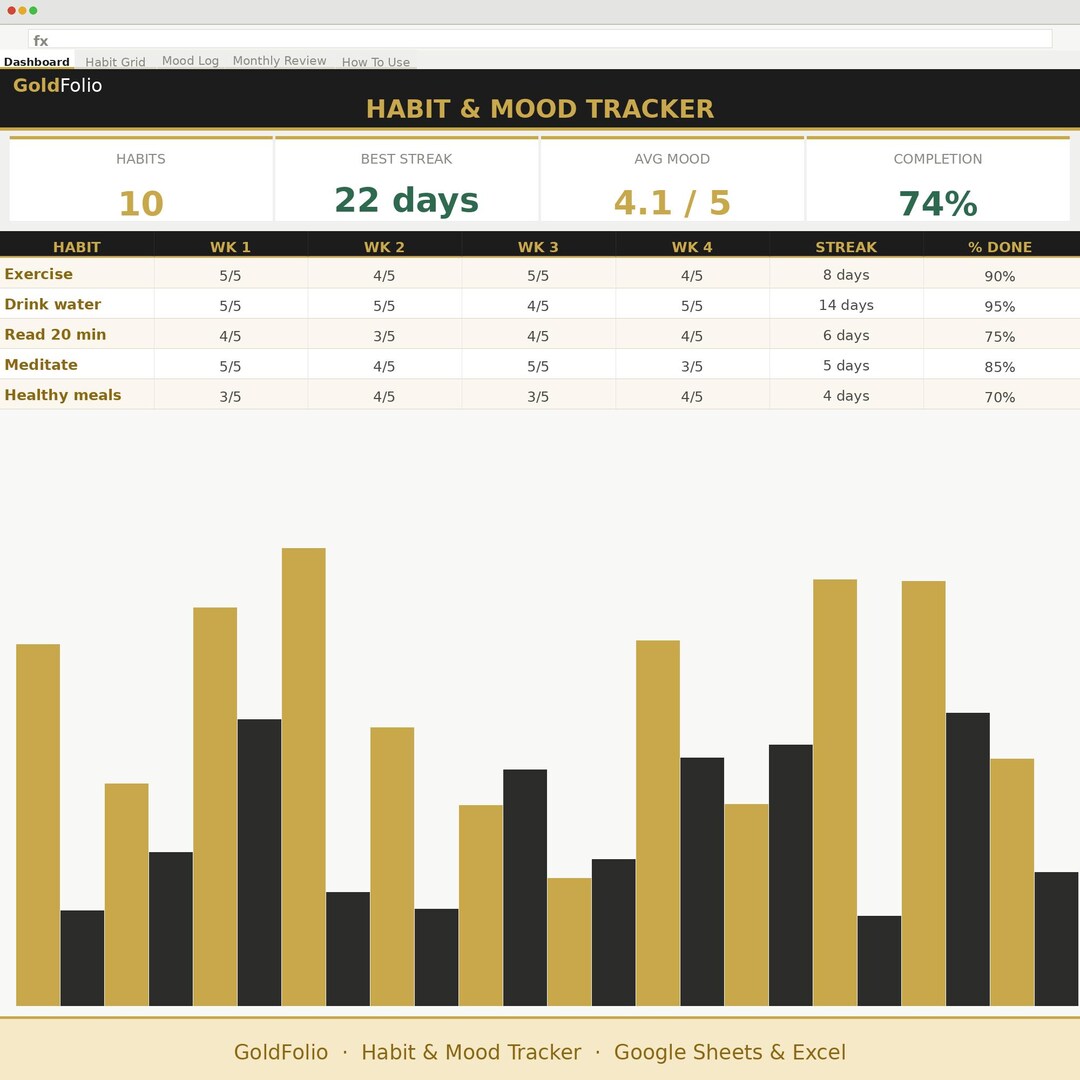Click the last dark bar in the chart
The image size is (1080, 1080).
coord(1056,939)
